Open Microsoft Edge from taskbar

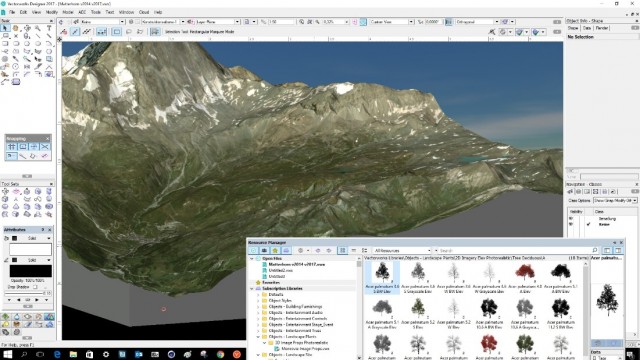(x=57, y=354)
